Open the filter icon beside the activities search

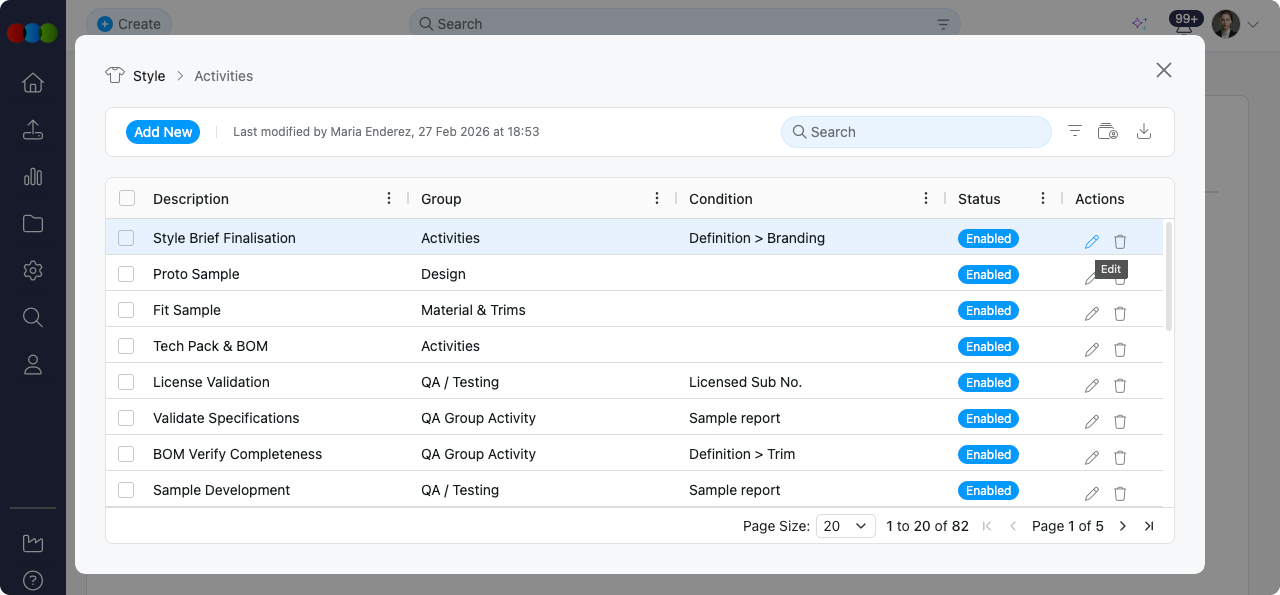tap(1075, 131)
